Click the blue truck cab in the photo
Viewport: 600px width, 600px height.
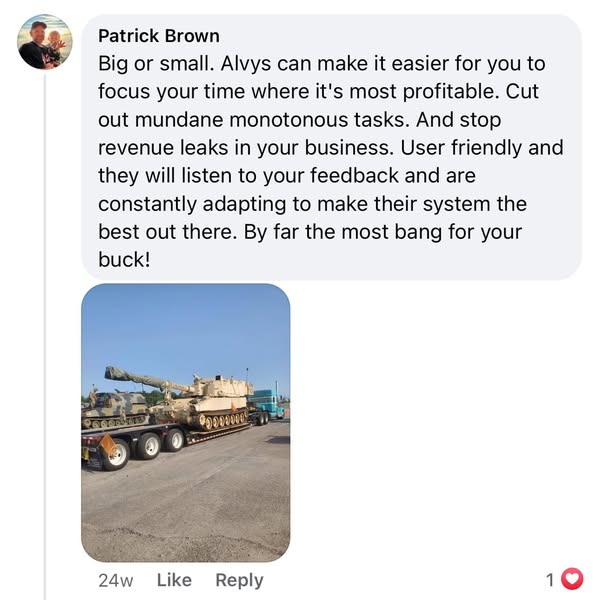pos(268,404)
